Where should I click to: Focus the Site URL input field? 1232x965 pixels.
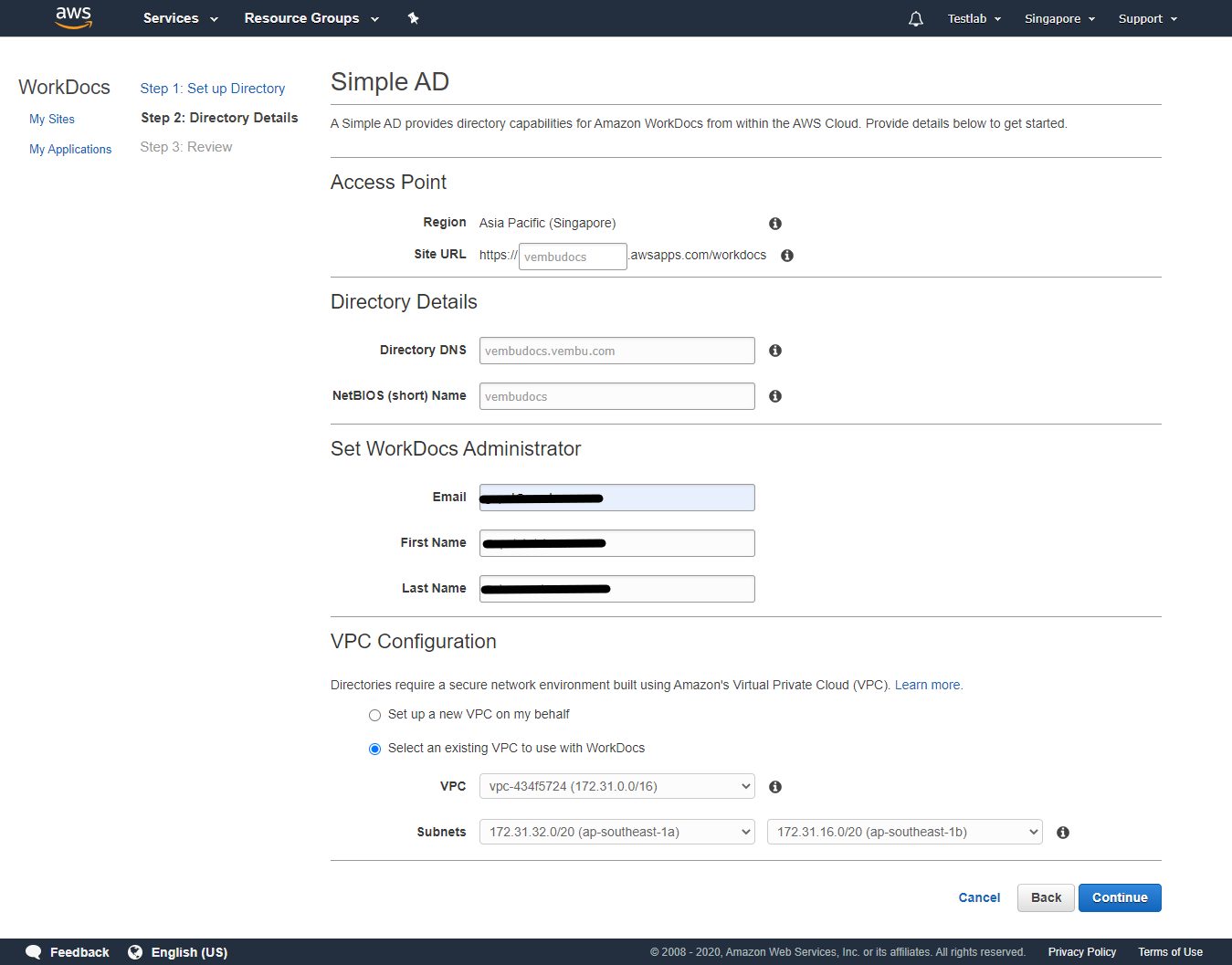pyautogui.click(x=573, y=257)
